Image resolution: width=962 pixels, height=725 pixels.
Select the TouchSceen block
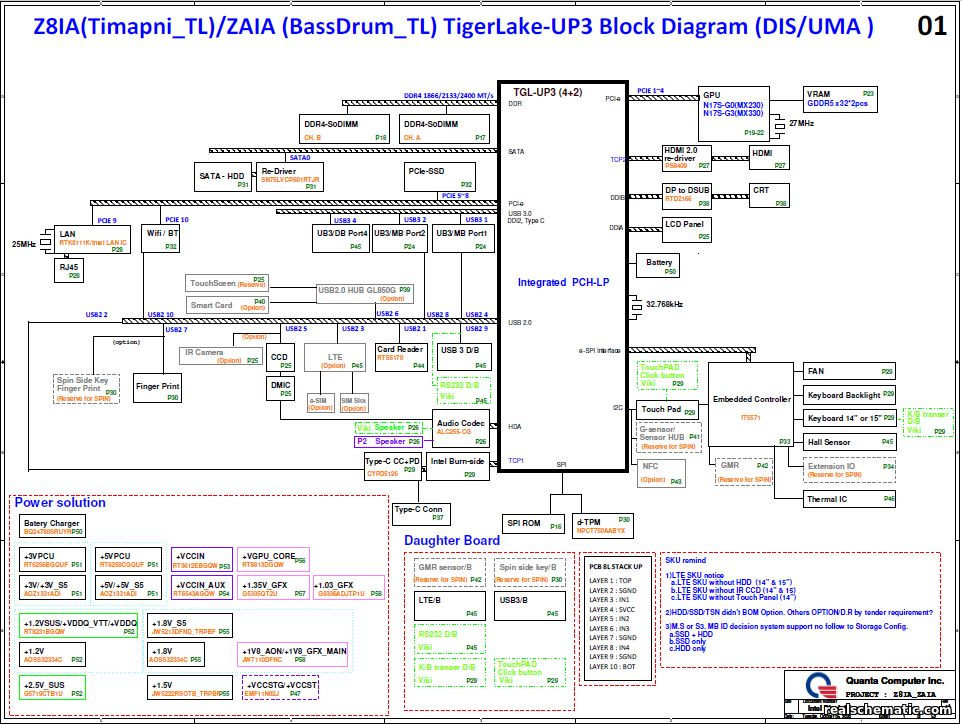(x=227, y=283)
